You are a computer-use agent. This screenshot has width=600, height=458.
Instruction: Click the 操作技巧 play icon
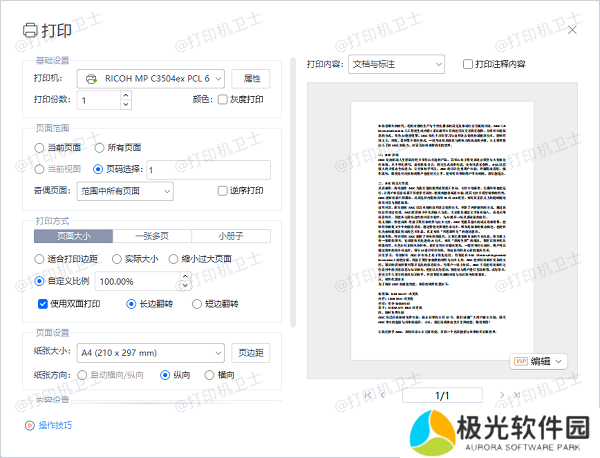(29, 425)
